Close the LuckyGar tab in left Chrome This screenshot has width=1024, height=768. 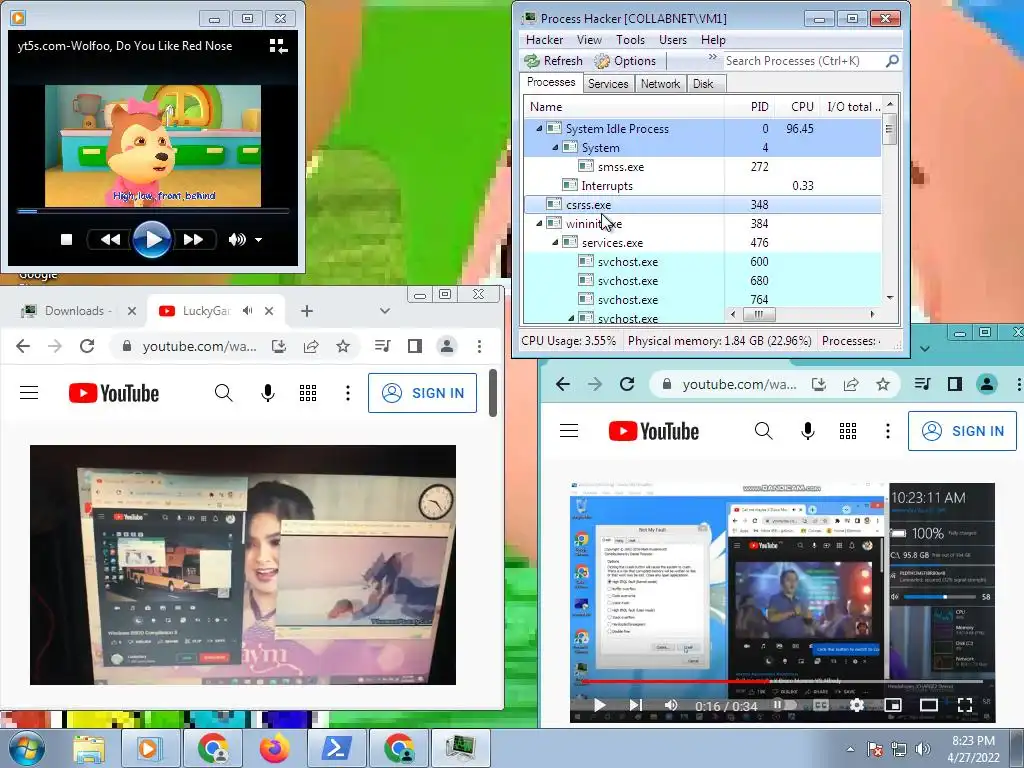tap(269, 311)
